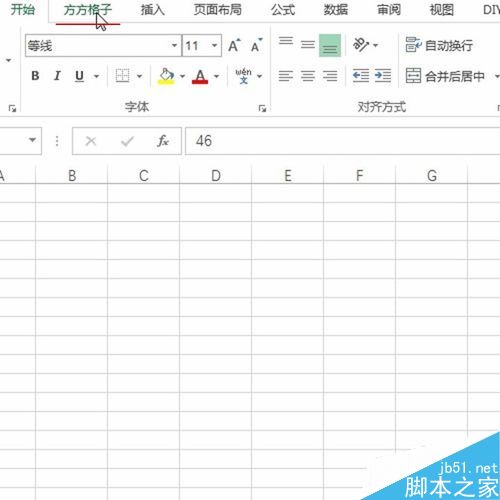500x500 pixels.
Task: Open fill color dropdown arrow
Action: coord(182,76)
